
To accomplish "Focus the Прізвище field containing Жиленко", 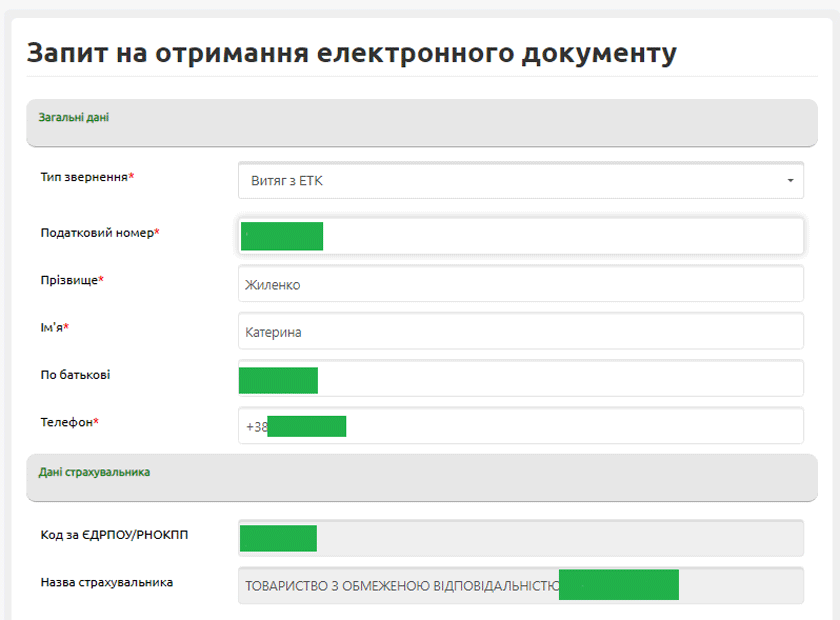I will point(520,284).
